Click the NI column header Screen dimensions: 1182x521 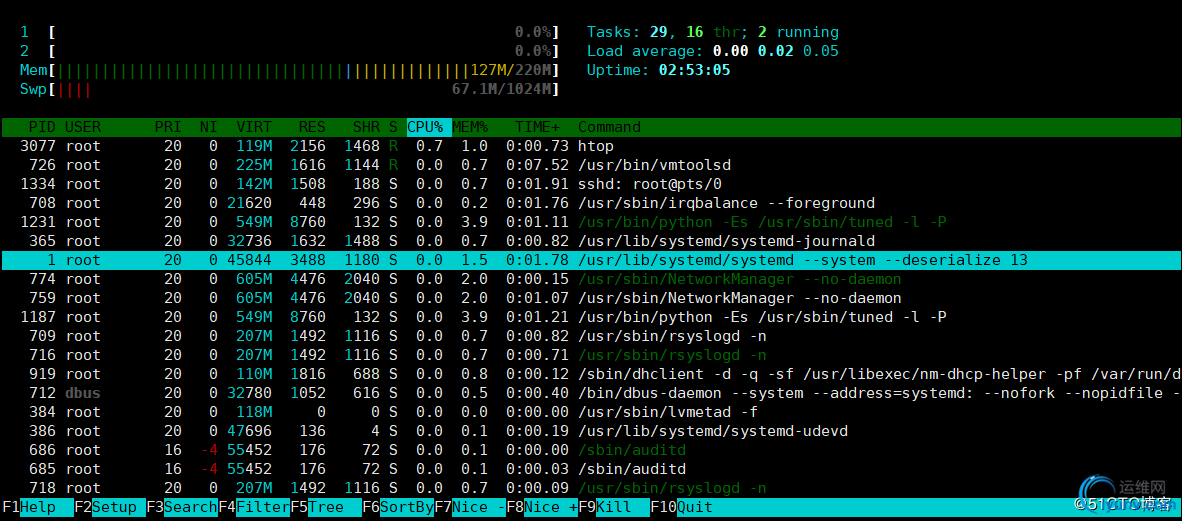click(209, 127)
